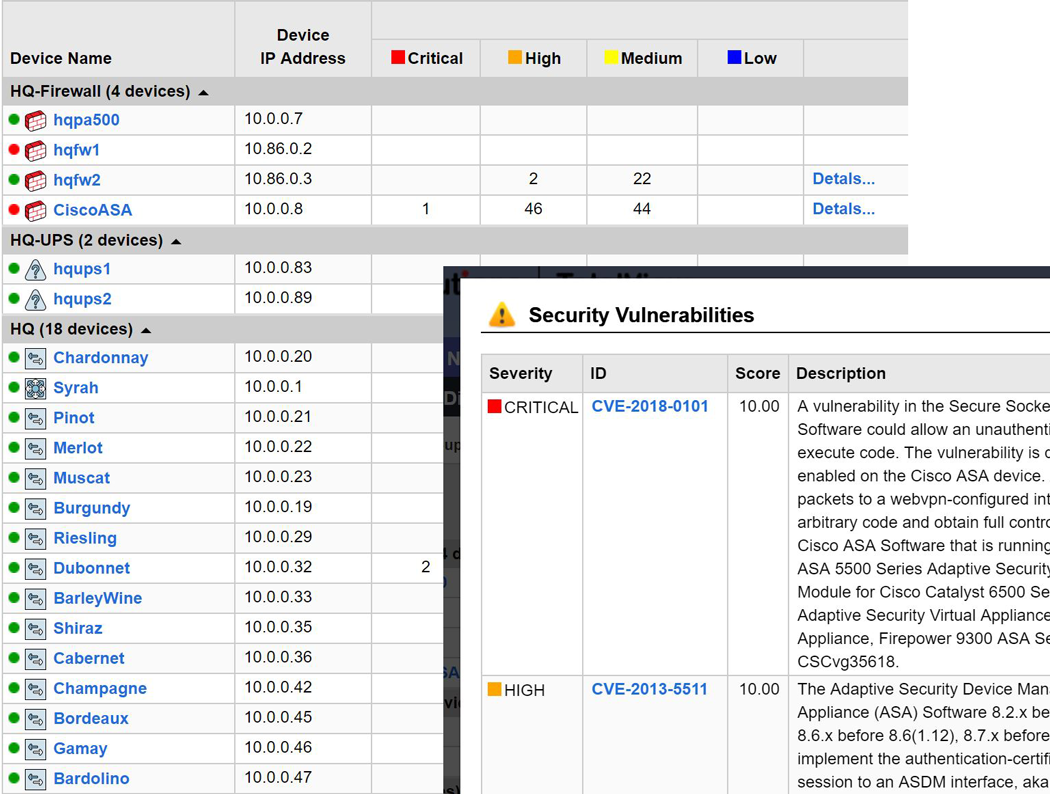Open Details link for hqfw2
Viewport: 1050px width, 794px height.
[843, 179]
